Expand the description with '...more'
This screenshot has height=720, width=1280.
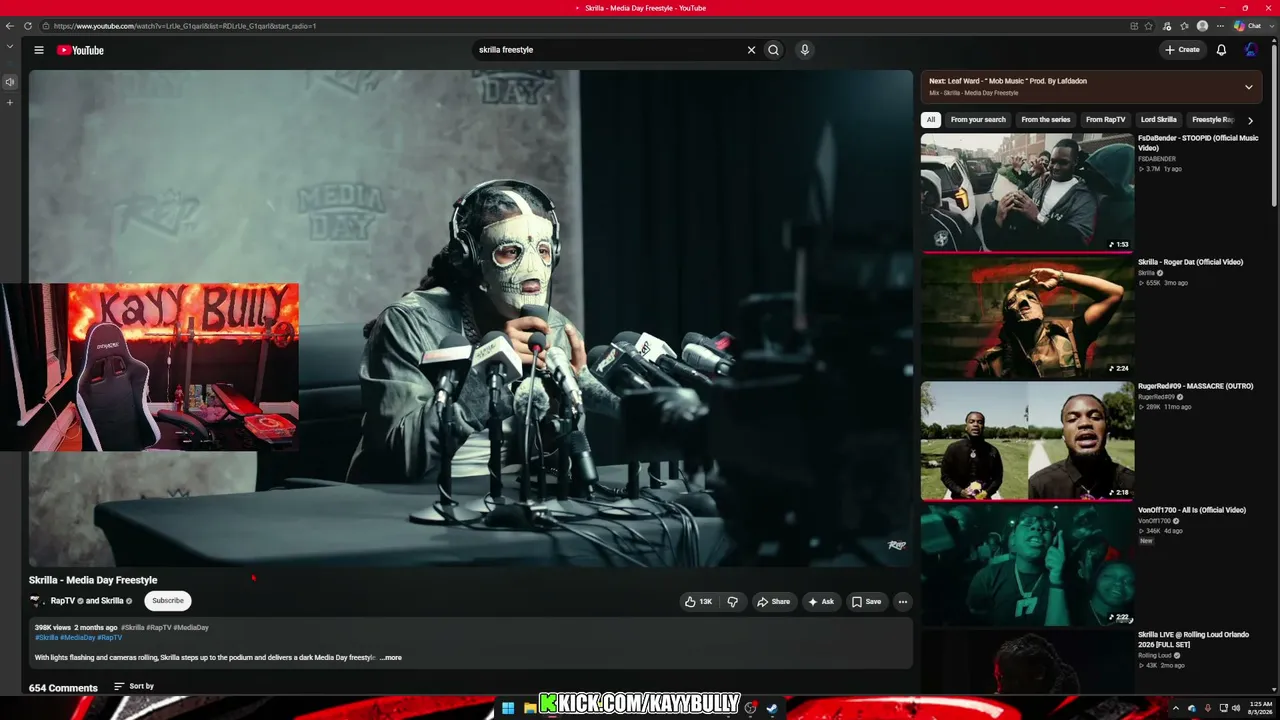pos(391,658)
